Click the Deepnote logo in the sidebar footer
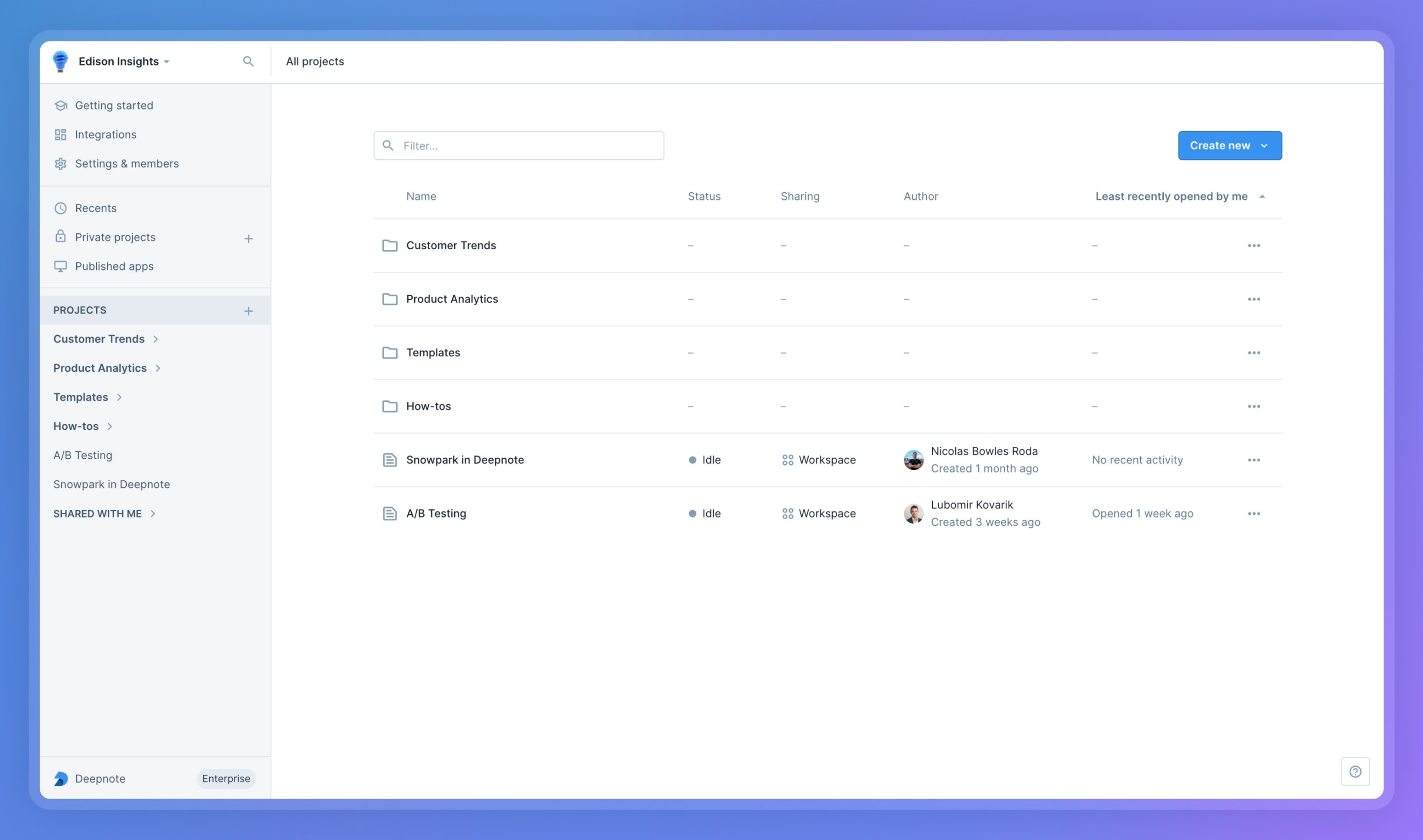1423x840 pixels. click(60, 779)
